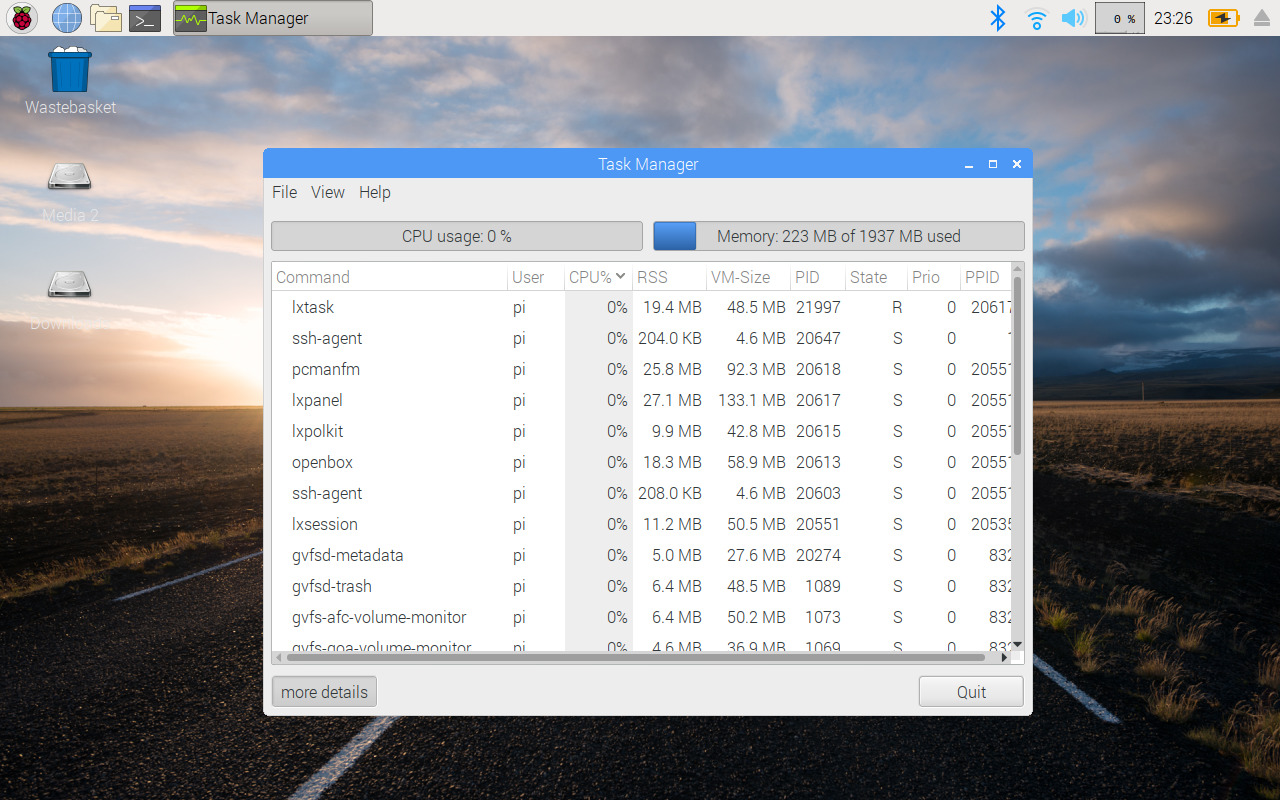Open the File menu
Image resolution: width=1280 pixels, height=800 pixels.
tap(284, 192)
